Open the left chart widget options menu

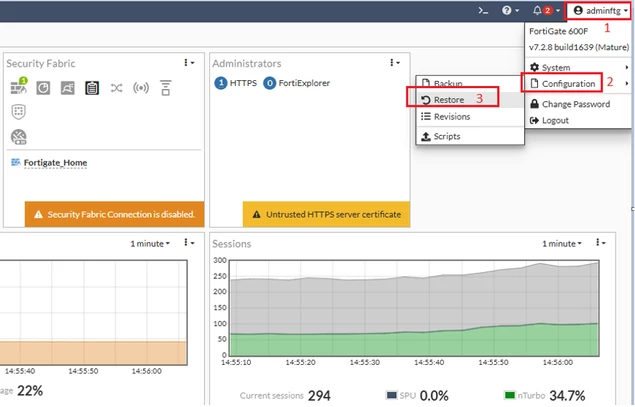[189, 243]
